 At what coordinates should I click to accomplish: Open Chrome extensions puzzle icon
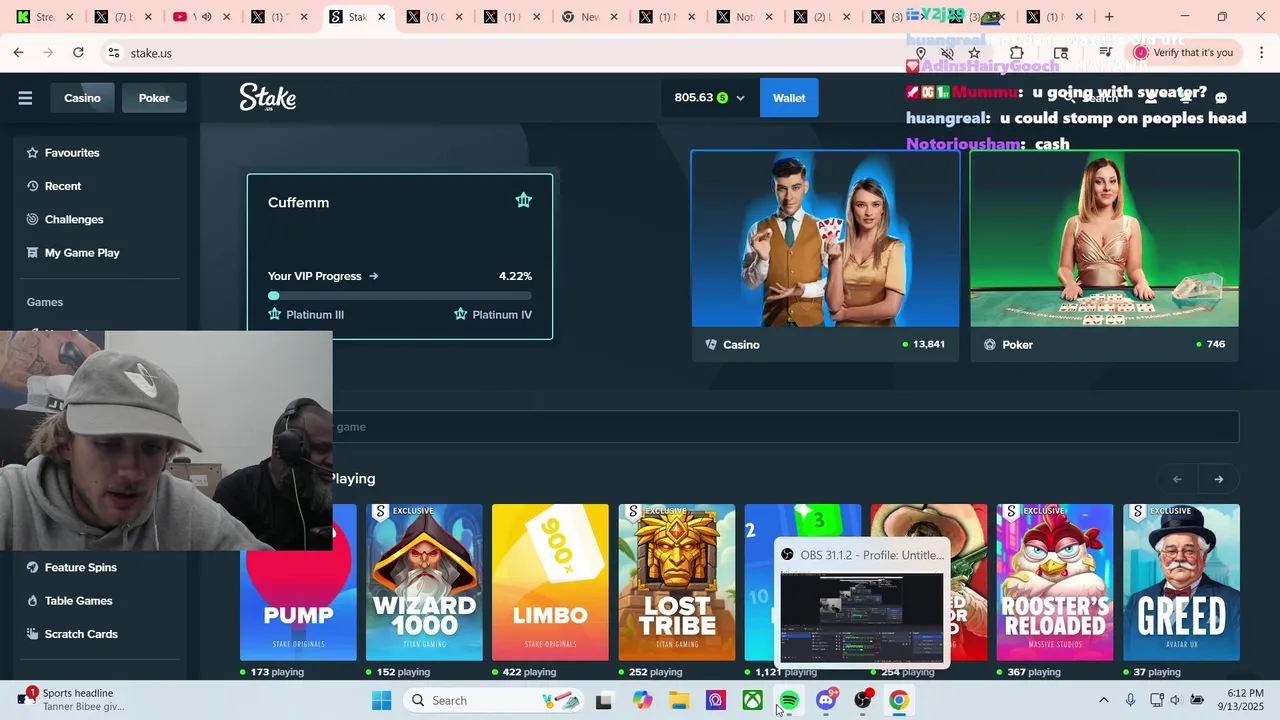click(x=1017, y=53)
